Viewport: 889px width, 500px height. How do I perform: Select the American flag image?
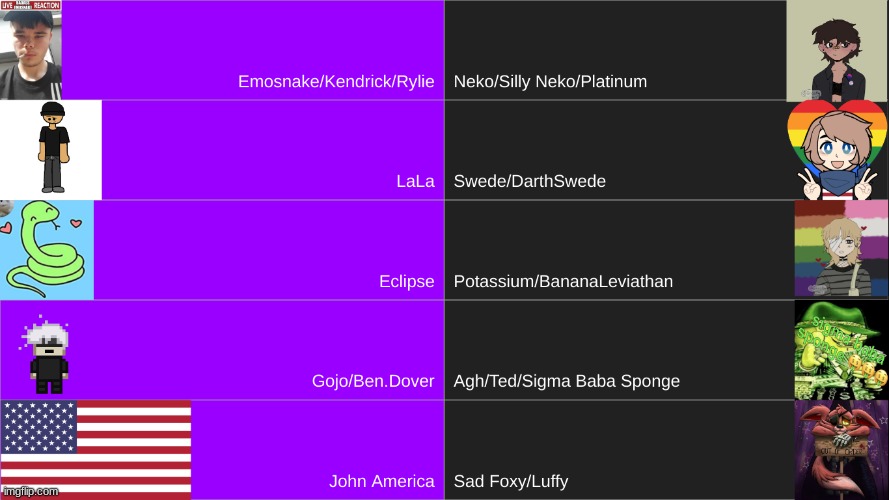(96, 450)
